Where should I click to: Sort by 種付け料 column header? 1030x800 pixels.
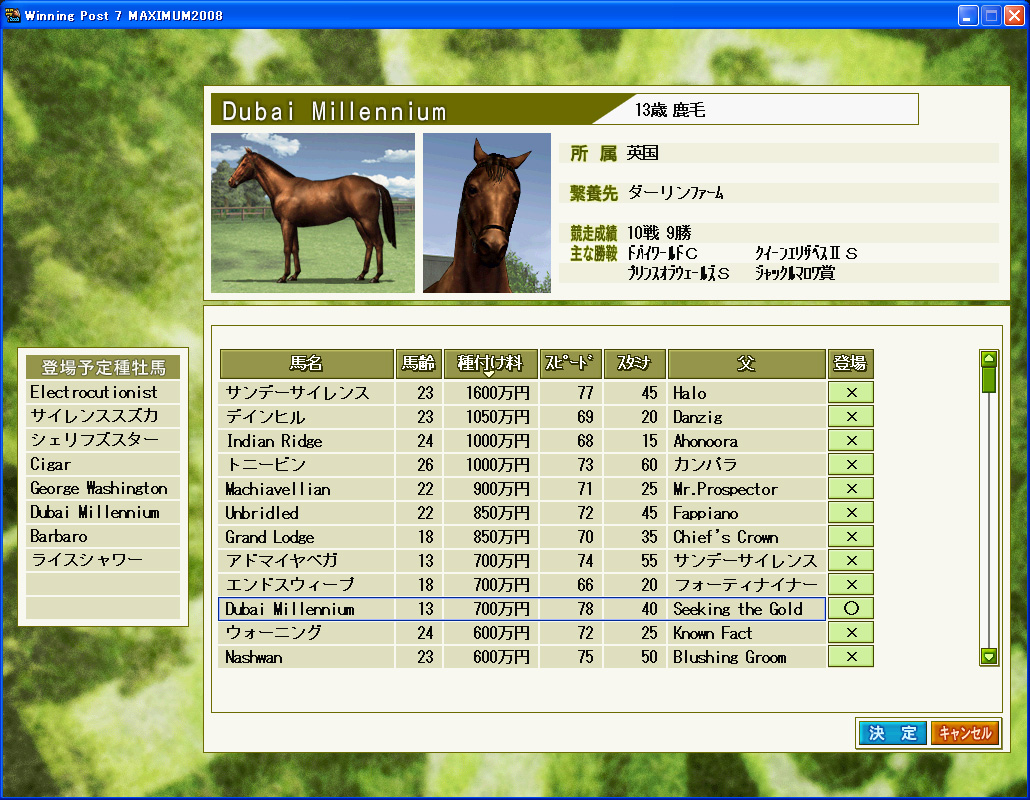[x=490, y=364]
